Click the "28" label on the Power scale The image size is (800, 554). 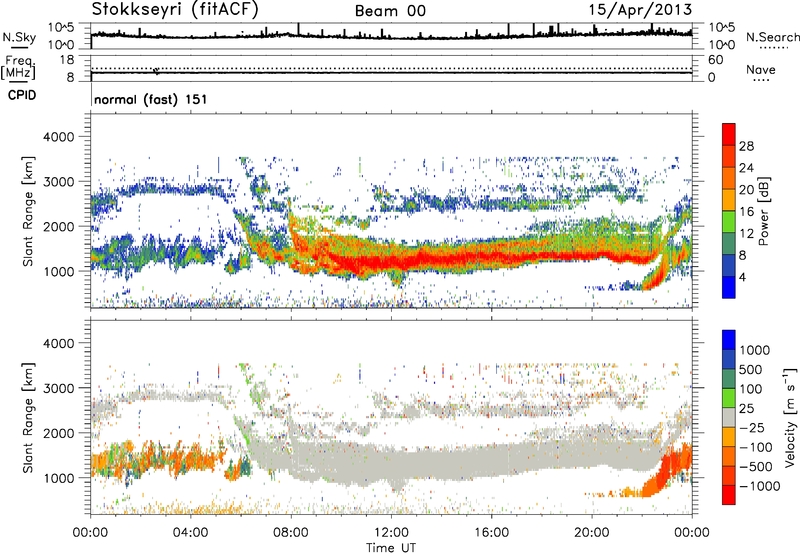coord(746,146)
